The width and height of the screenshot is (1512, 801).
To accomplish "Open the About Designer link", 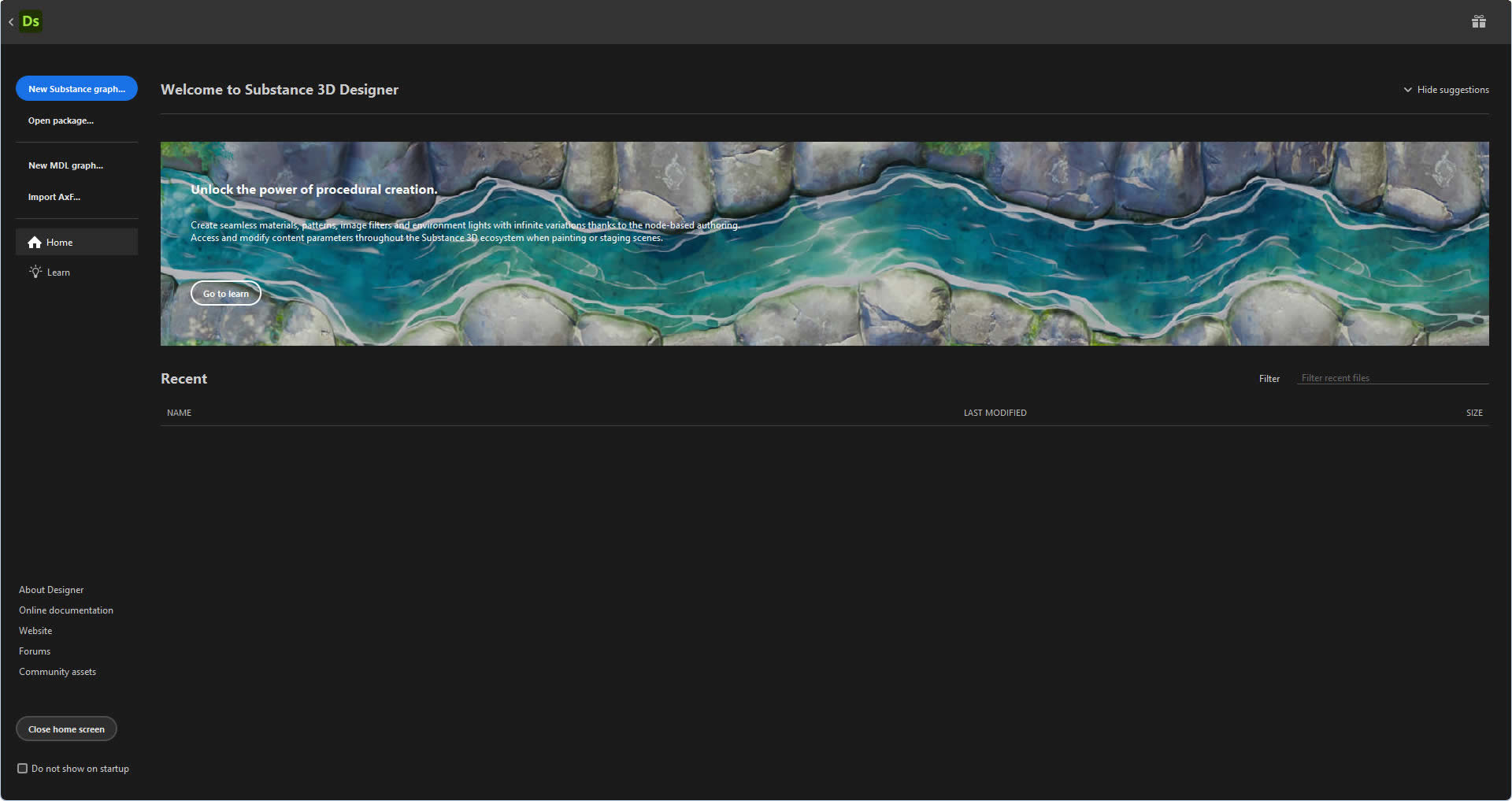I will 51,590.
